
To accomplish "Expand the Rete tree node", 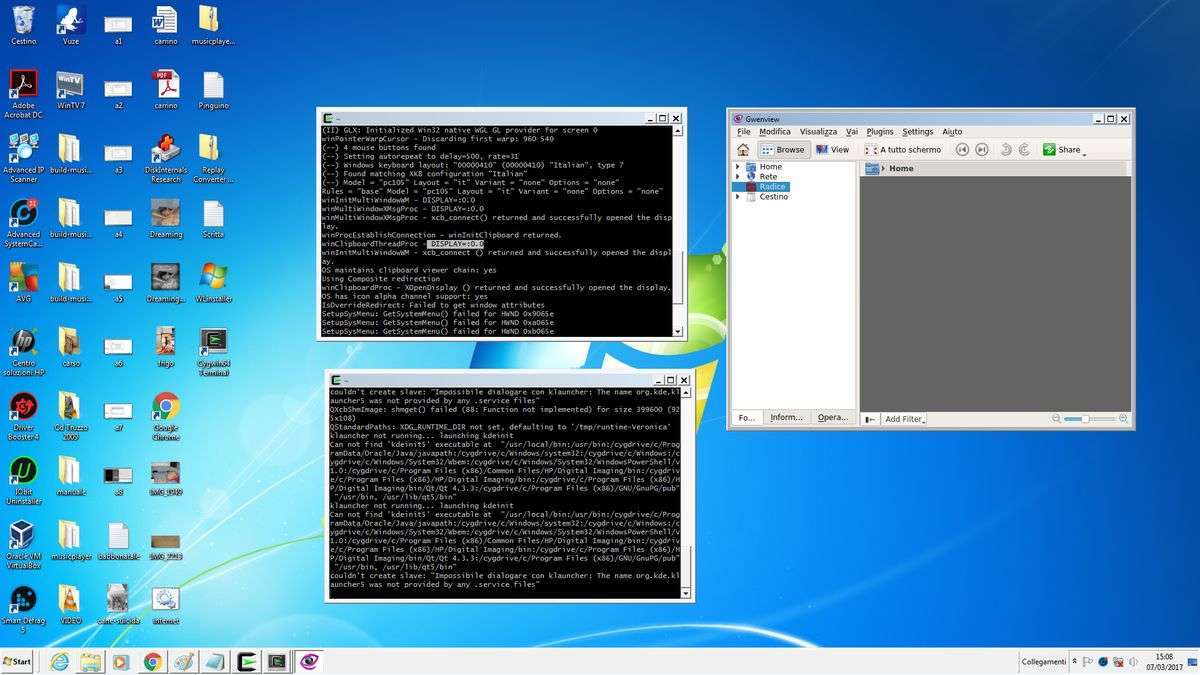I will click(x=738, y=177).
